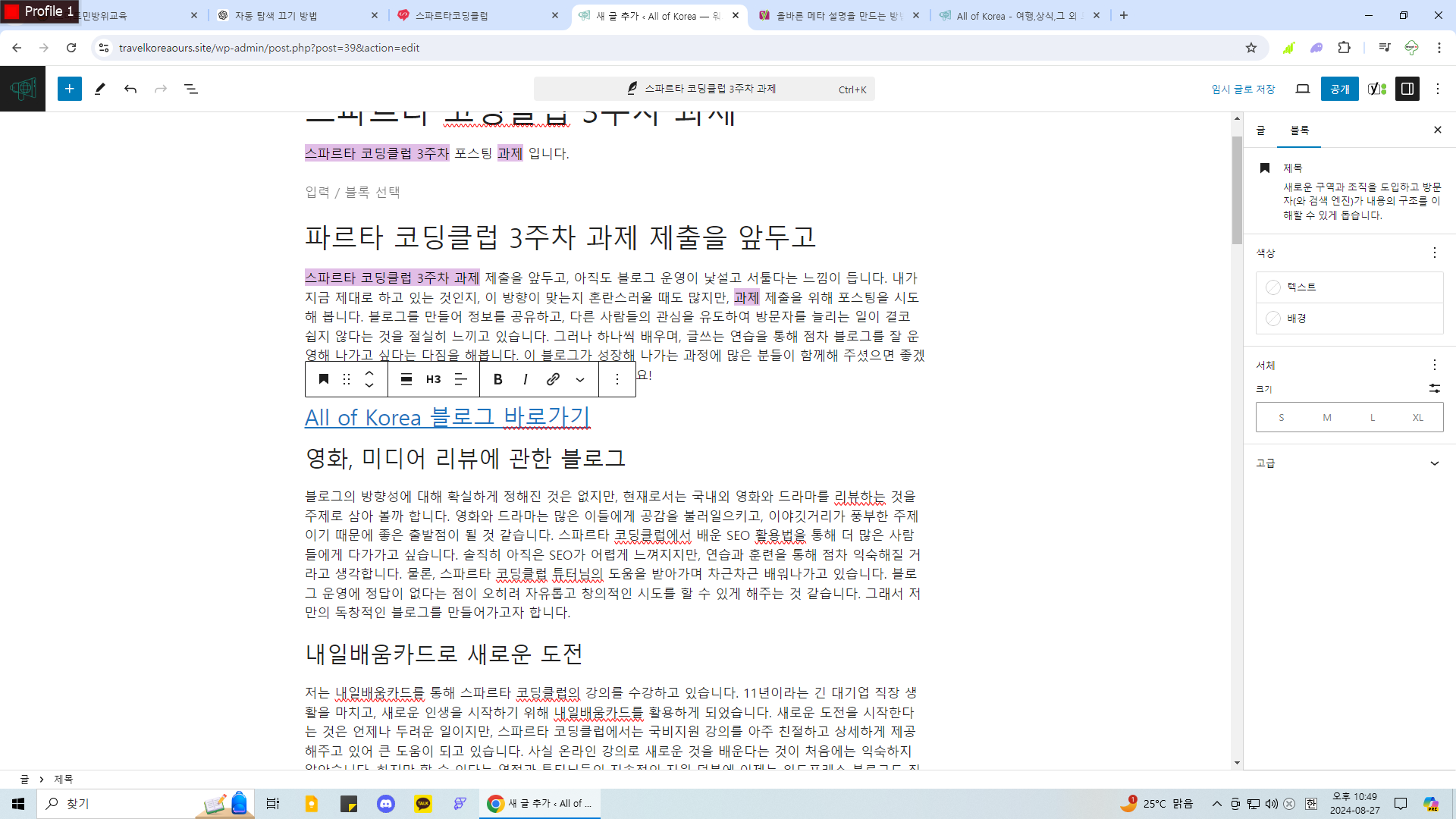
Task: Click the address bar URL
Action: pyautogui.click(x=269, y=48)
